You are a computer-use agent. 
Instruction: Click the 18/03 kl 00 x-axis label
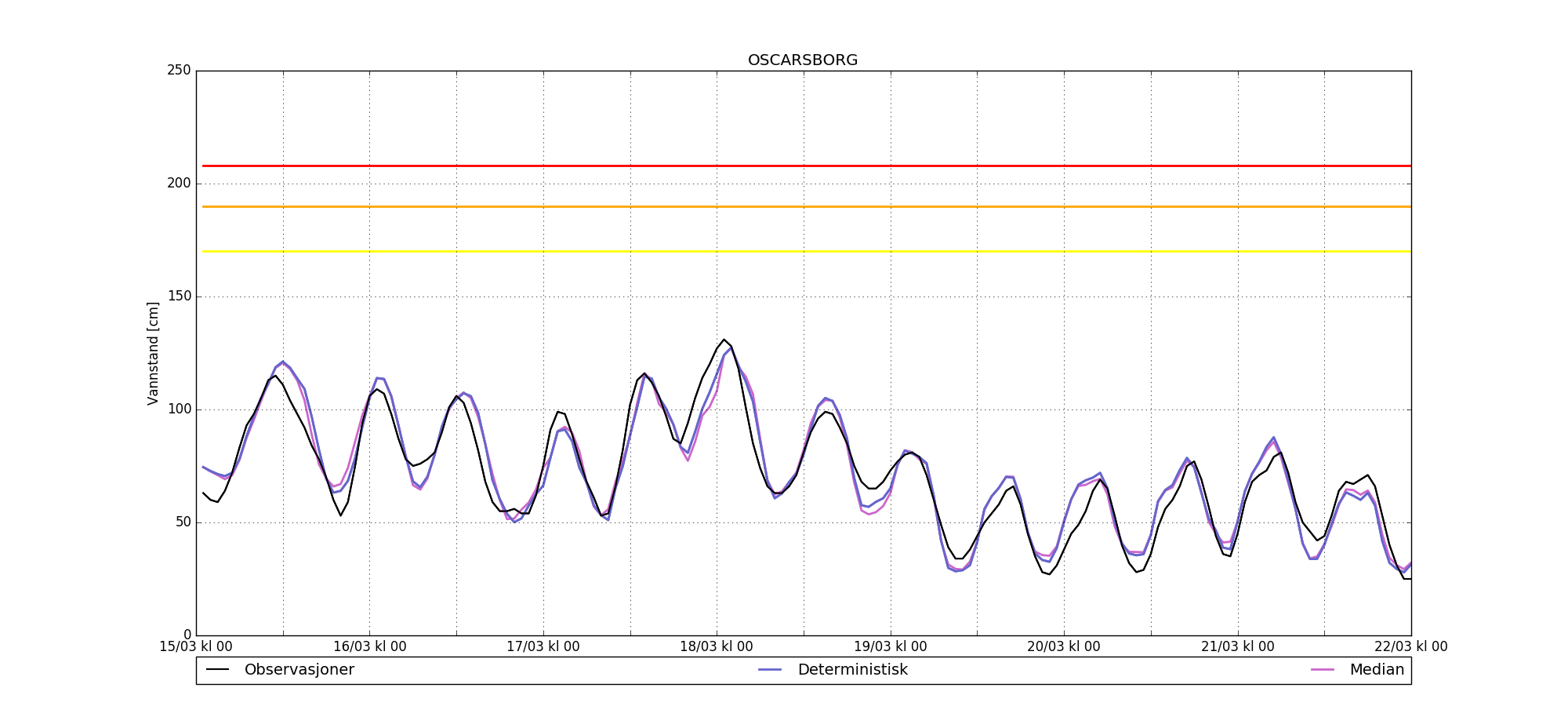point(717,646)
